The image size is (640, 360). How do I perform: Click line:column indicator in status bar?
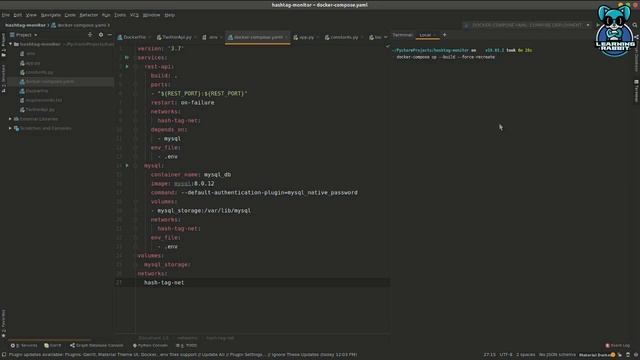[x=490, y=355]
